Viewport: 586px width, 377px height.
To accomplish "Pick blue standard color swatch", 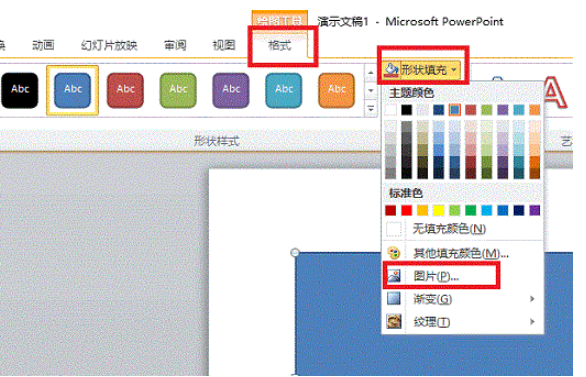I will coord(503,210).
